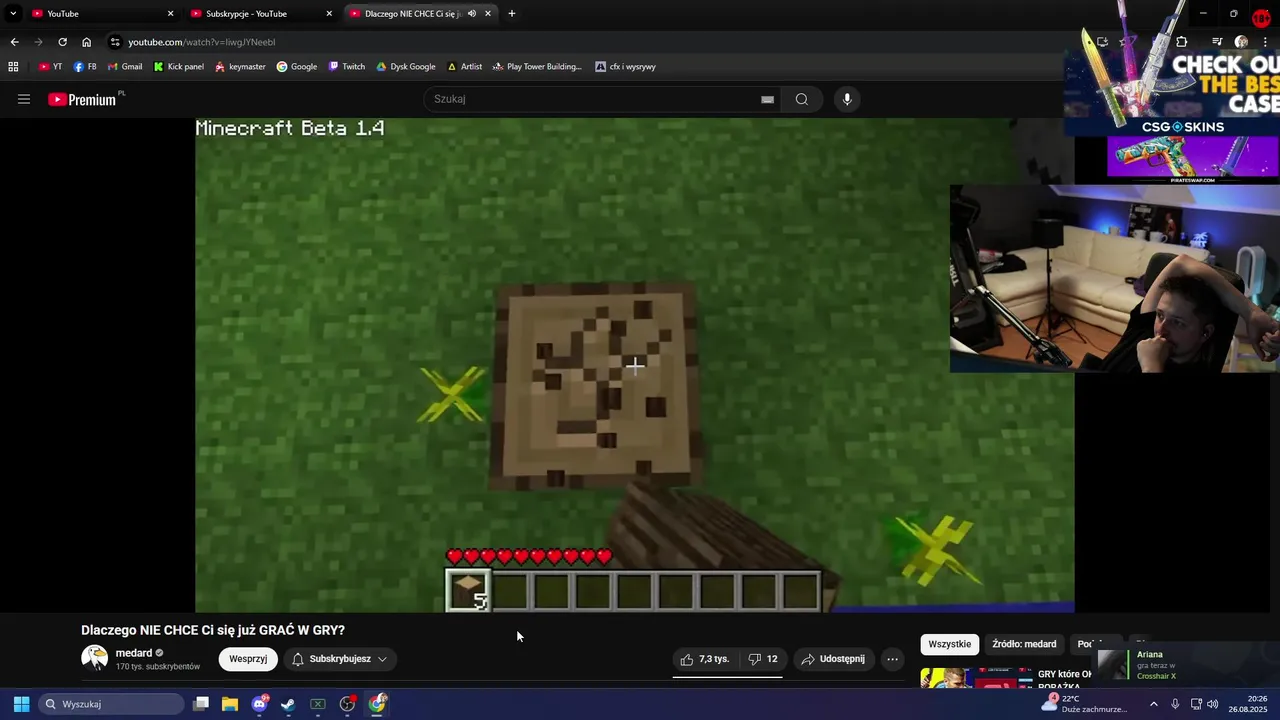This screenshot has width=1280, height=720.
Task: Expand the Subskrybujesz dropdown
Action: (339, 659)
